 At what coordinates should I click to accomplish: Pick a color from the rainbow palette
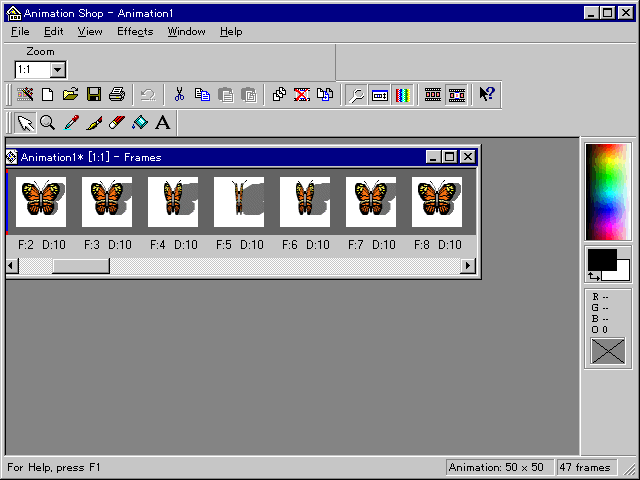pos(607,190)
